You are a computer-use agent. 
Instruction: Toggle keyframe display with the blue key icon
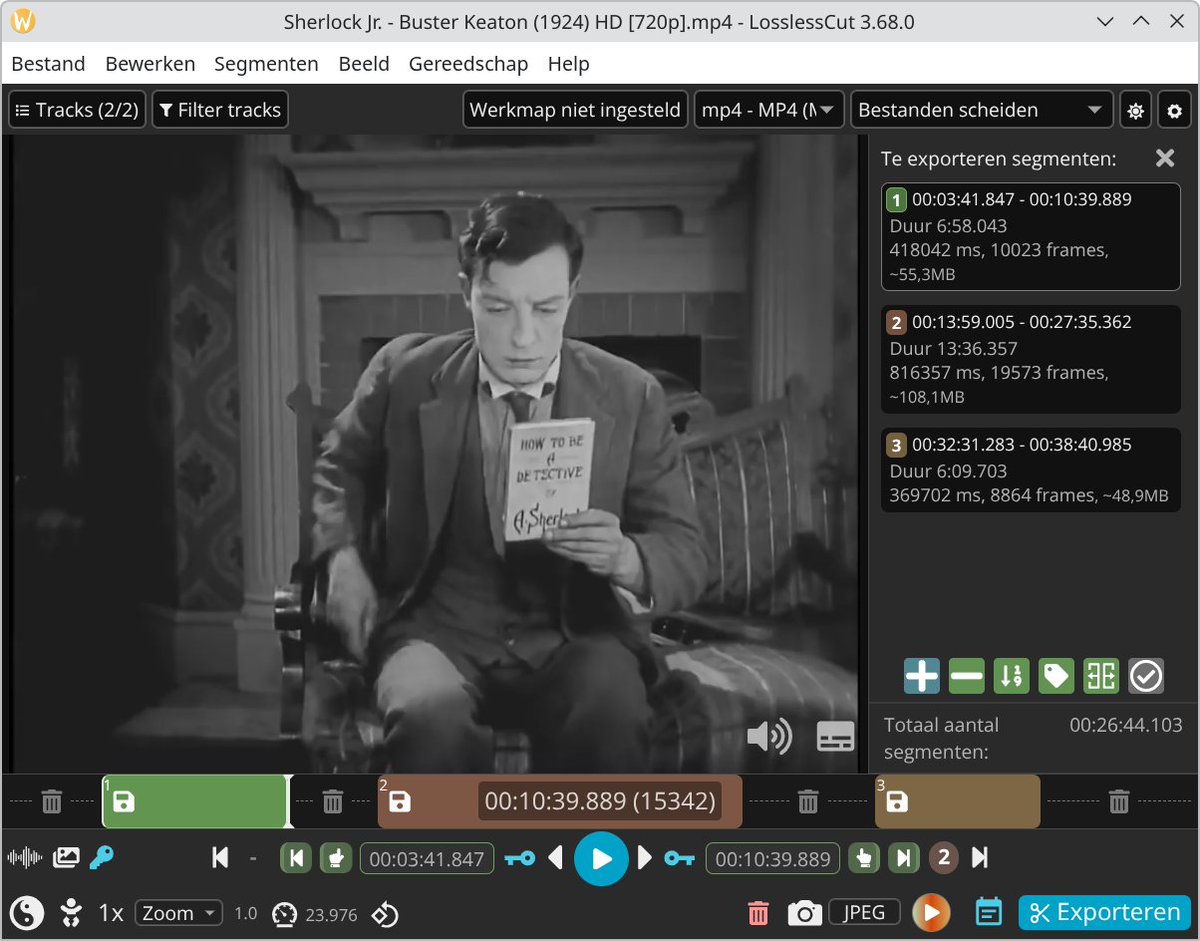tap(101, 857)
